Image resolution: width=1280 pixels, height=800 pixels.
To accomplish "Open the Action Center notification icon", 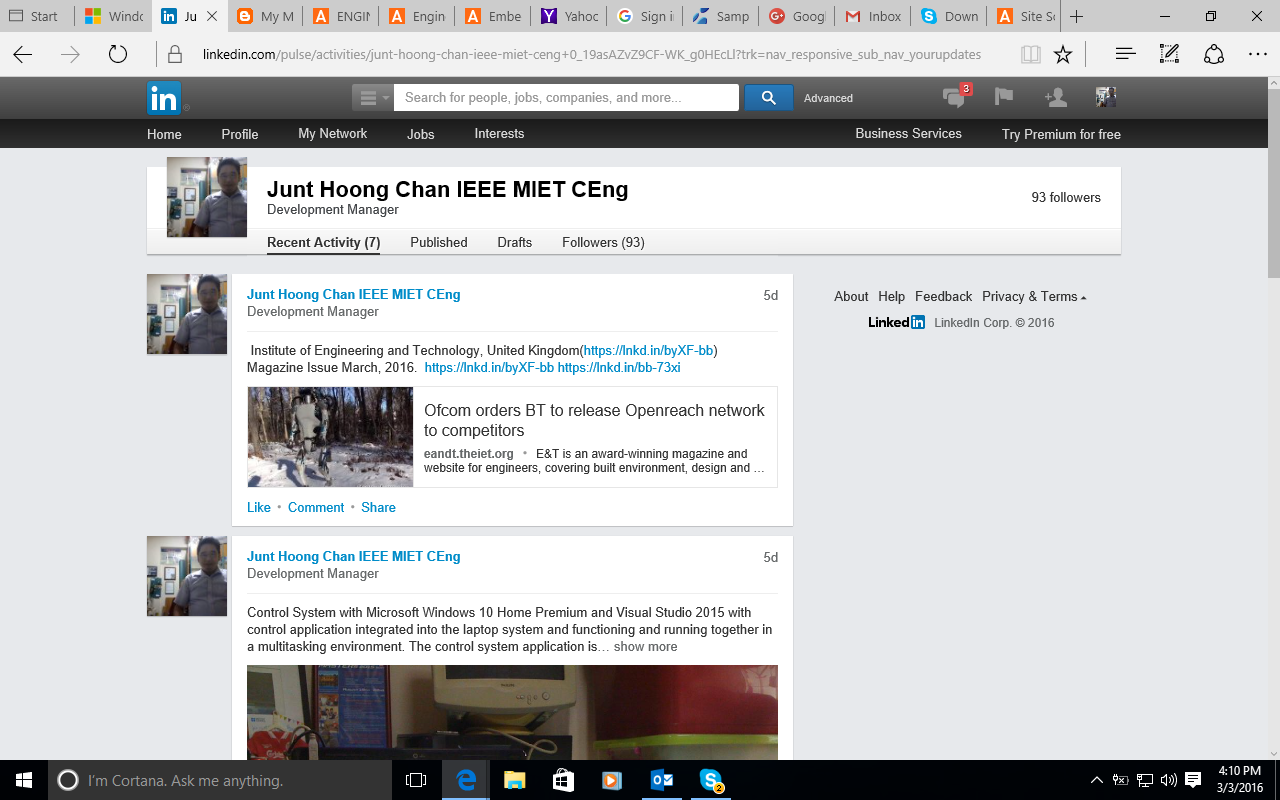I will 1193,780.
